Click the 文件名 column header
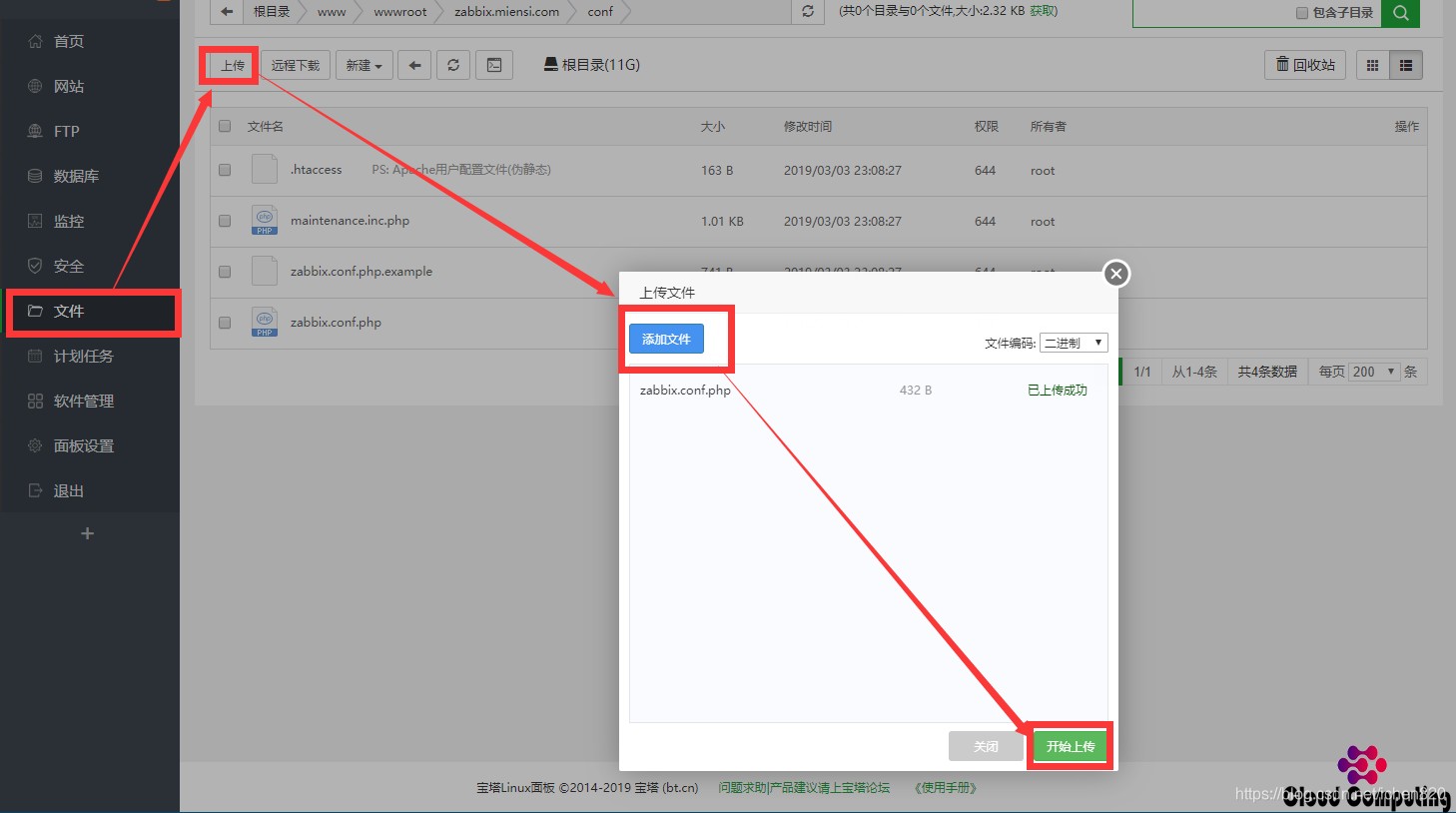Image resolution: width=1456 pixels, height=813 pixels. tap(266, 126)
